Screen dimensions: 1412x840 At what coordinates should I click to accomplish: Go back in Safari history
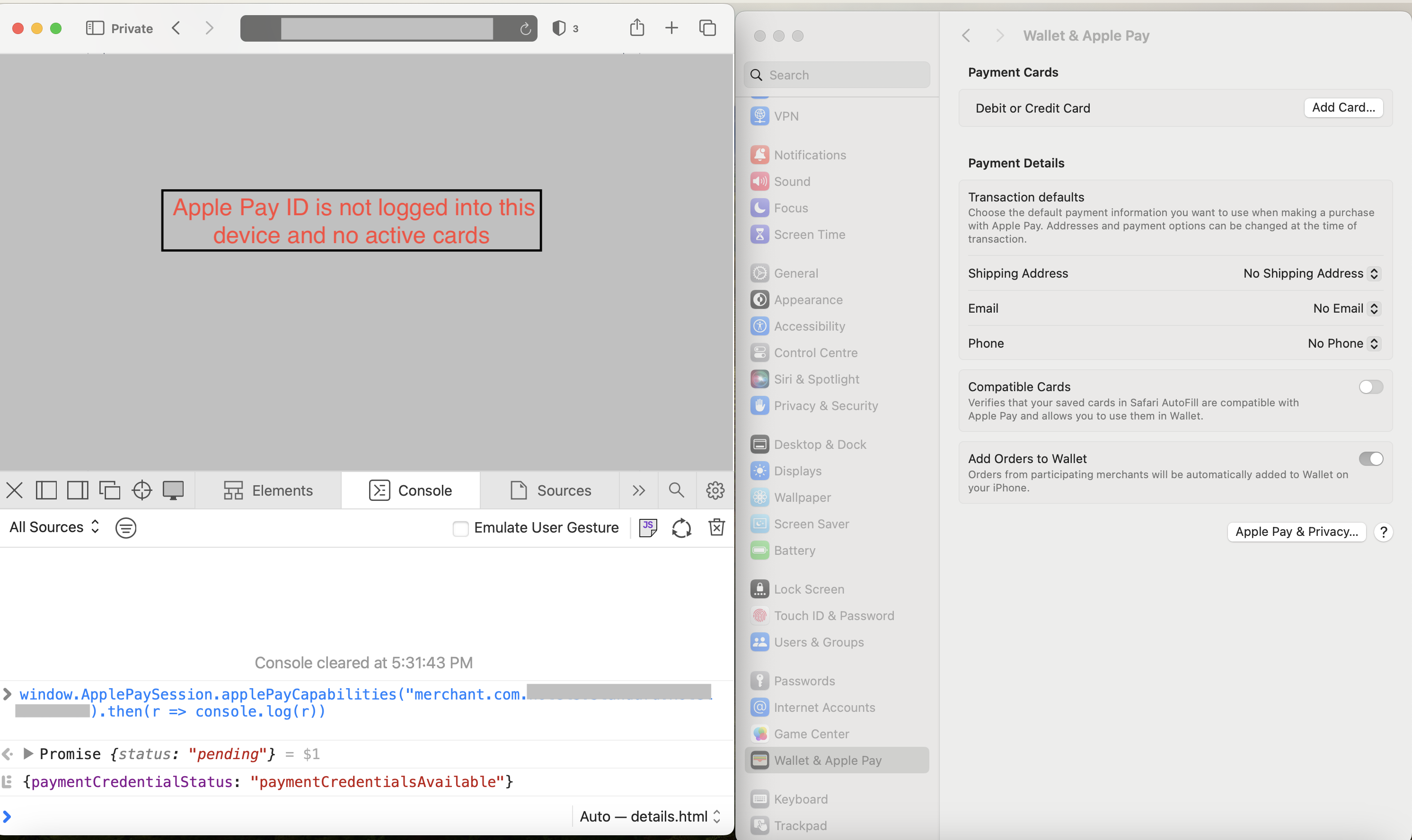[x=176, y=28]
